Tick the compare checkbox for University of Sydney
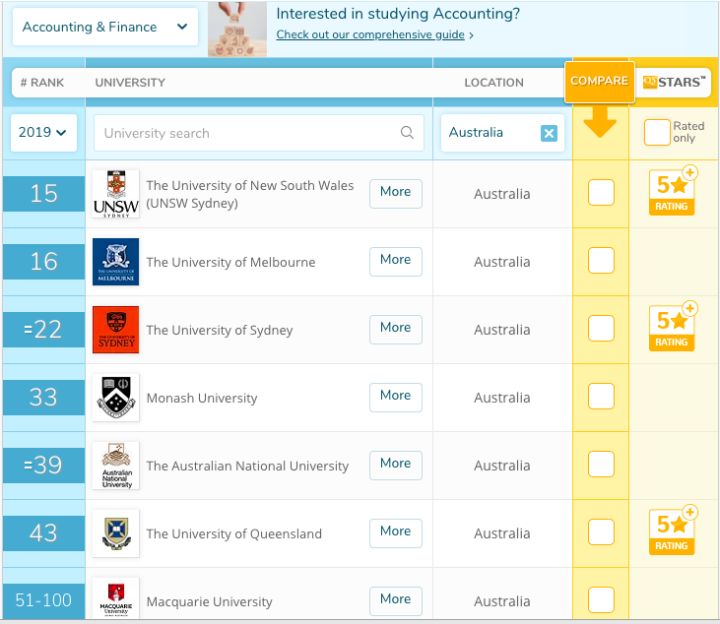720x624 pixels. [x=601, y=328]
